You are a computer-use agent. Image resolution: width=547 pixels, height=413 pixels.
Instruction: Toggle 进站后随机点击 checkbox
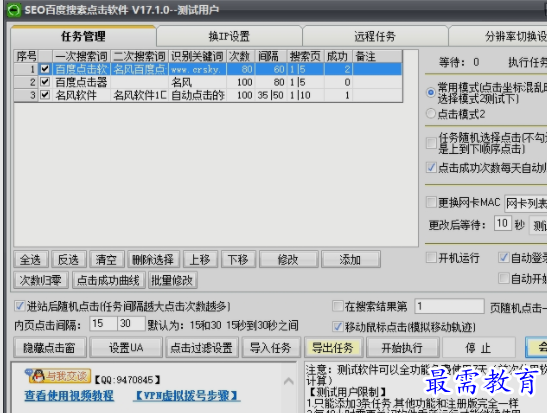(x=20, y=306)
